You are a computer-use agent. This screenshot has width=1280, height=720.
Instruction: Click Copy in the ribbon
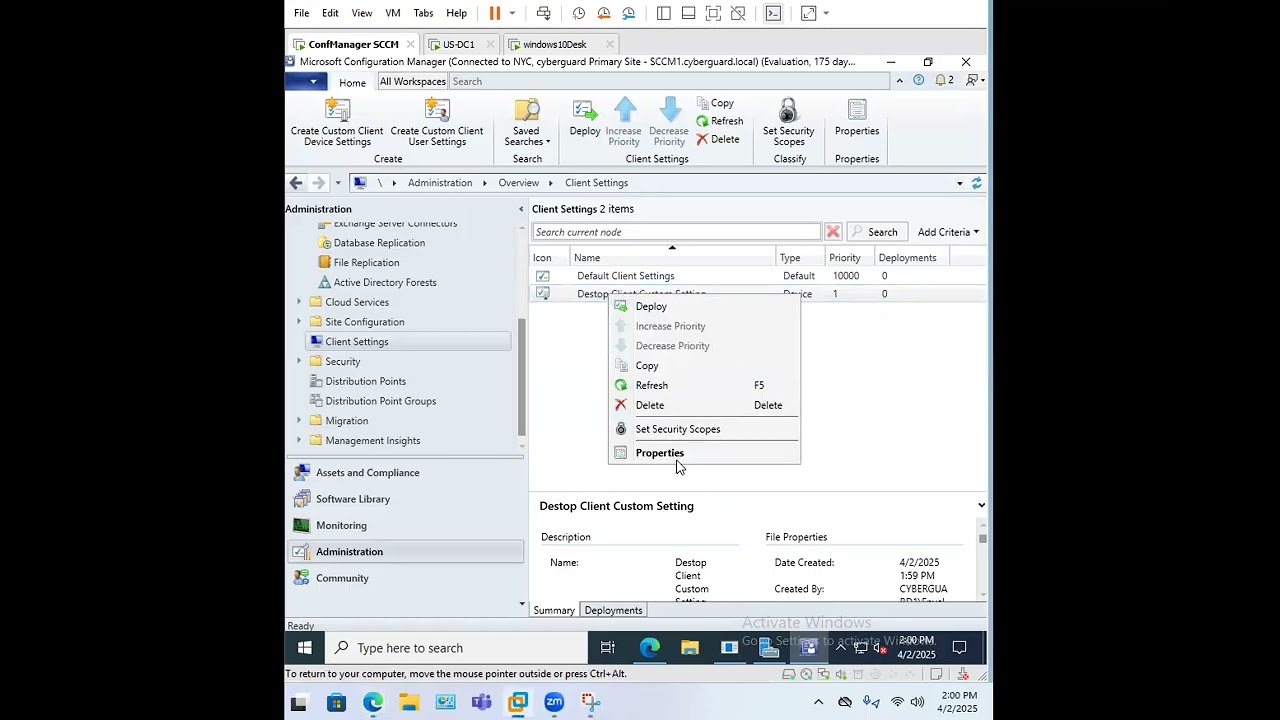click(x=715, y=103)
